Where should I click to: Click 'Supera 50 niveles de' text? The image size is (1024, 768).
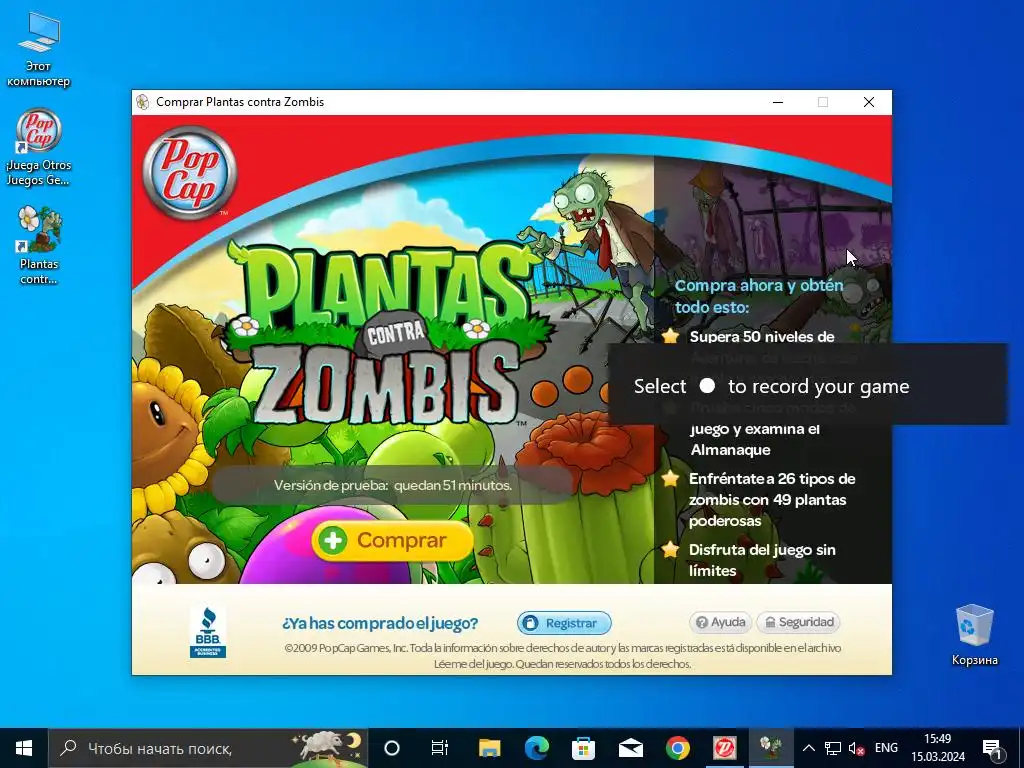click(x=762, y=336)
